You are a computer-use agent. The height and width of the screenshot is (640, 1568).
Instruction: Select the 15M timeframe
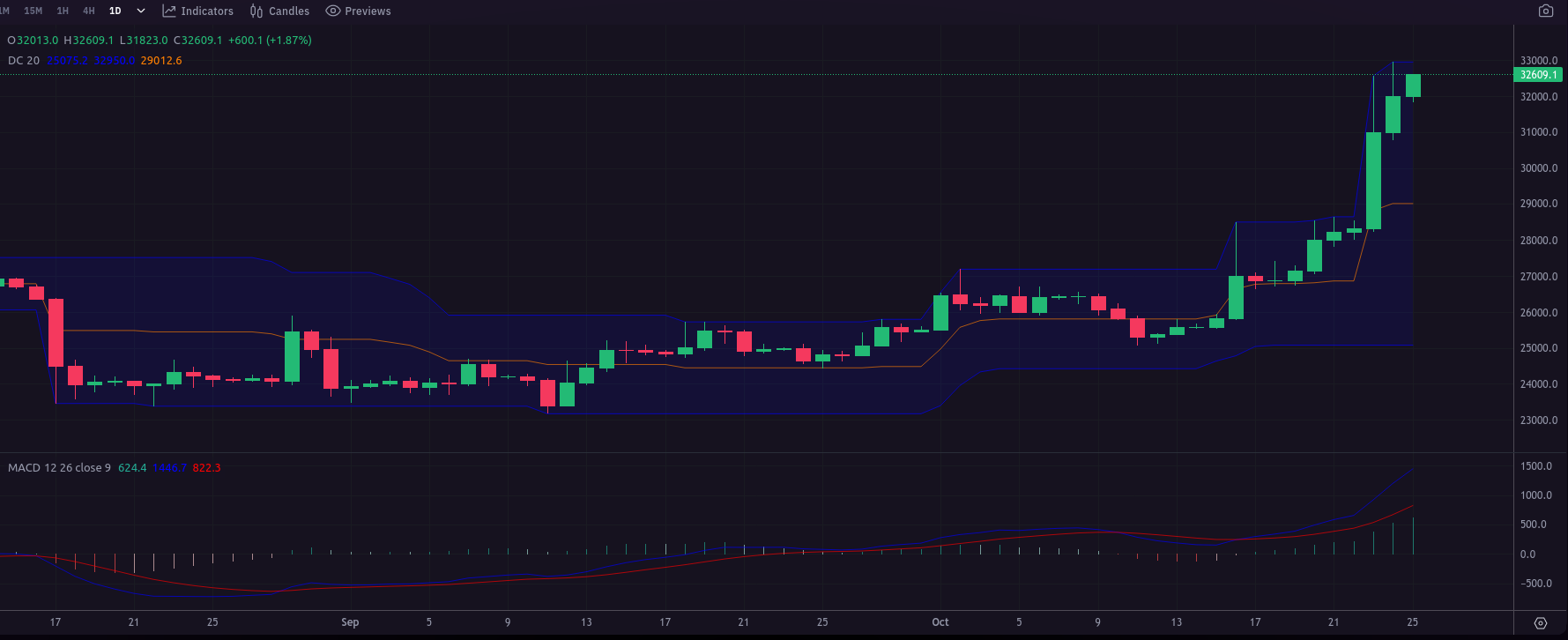pos(33,11)
